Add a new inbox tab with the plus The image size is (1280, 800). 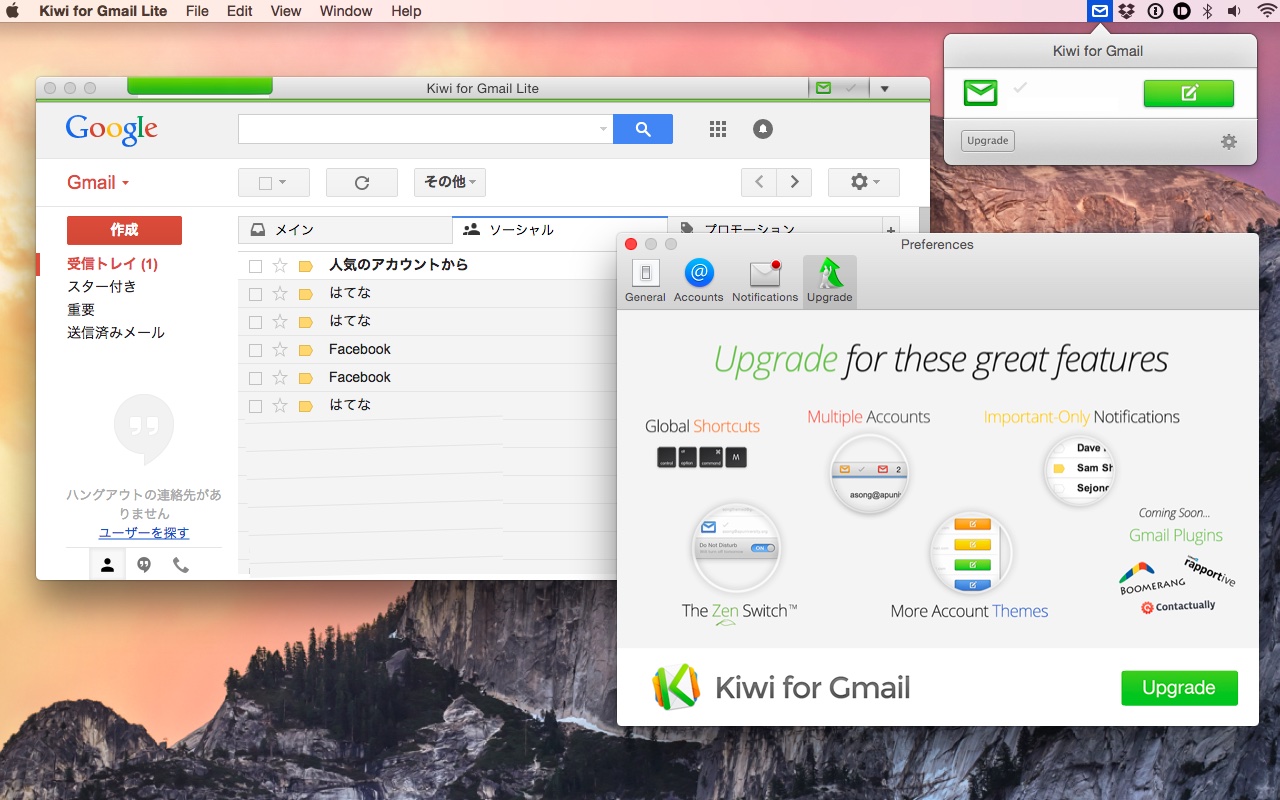tap(891, 230)
